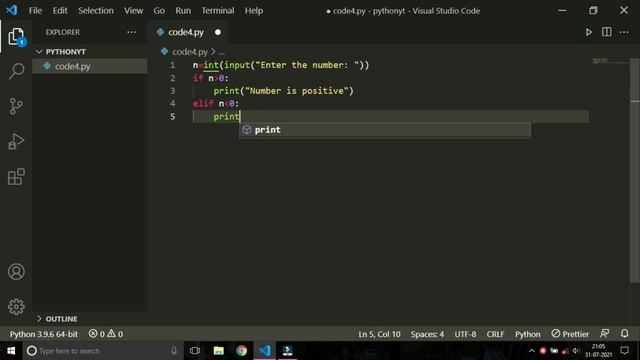
Task: Open the Help menu
Action: (x=253, y=11)
